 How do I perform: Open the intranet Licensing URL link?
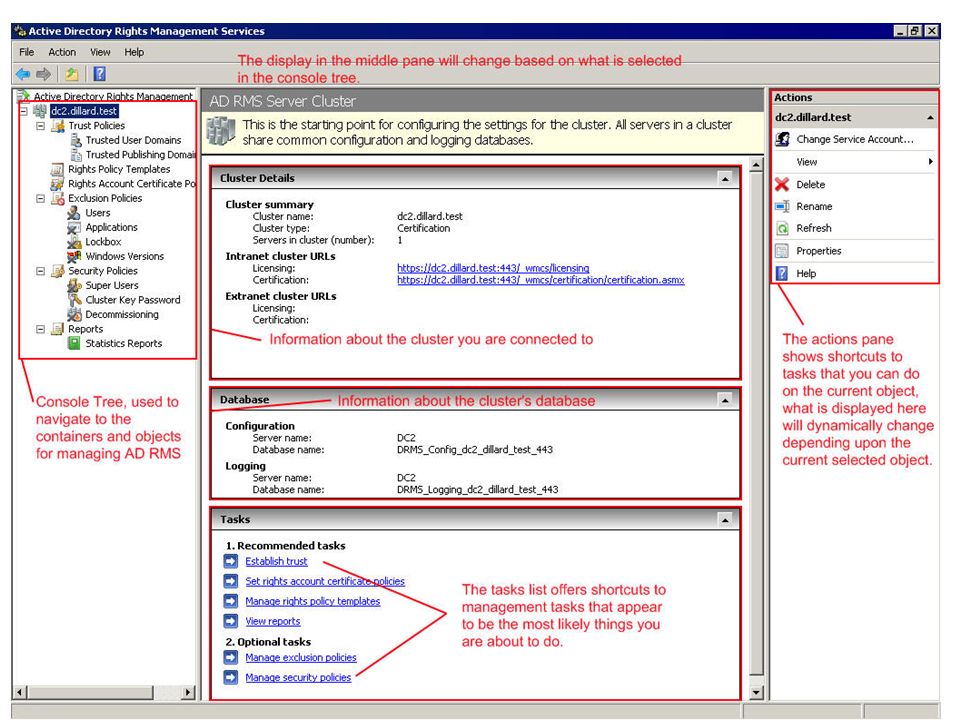(493, 268)
